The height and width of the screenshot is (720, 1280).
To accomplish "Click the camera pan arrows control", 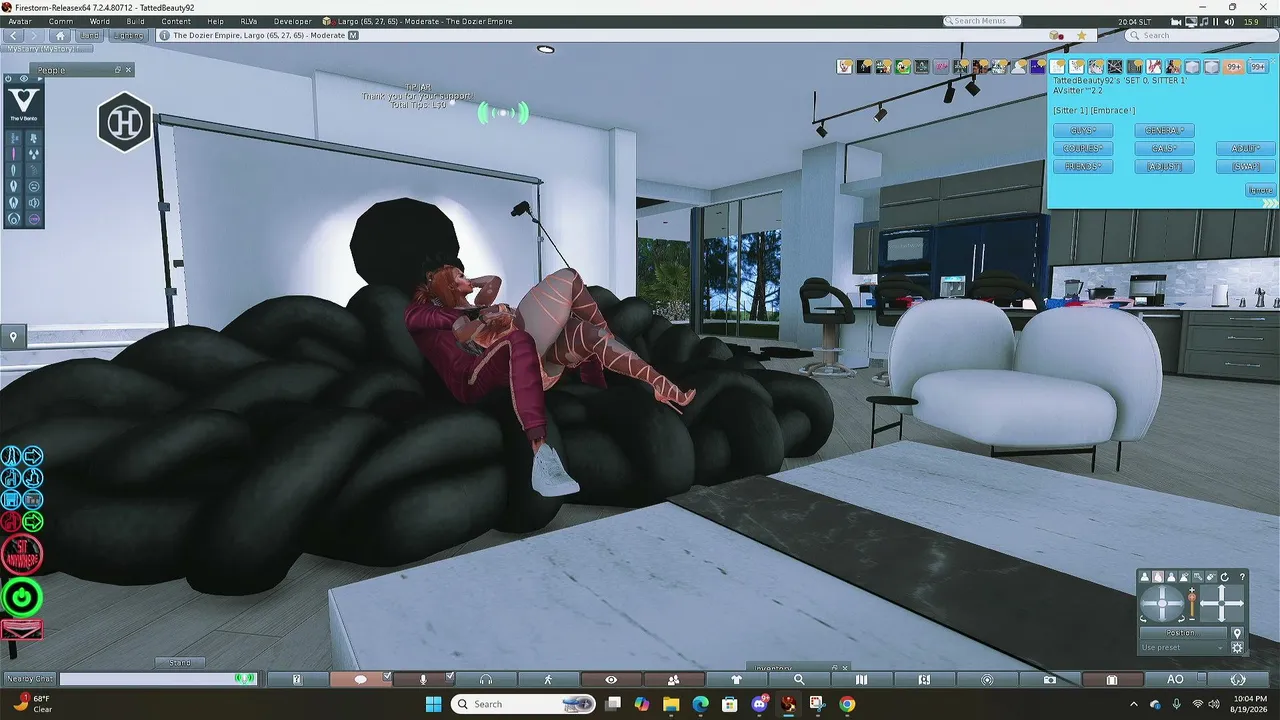I will pos(1221,604).
